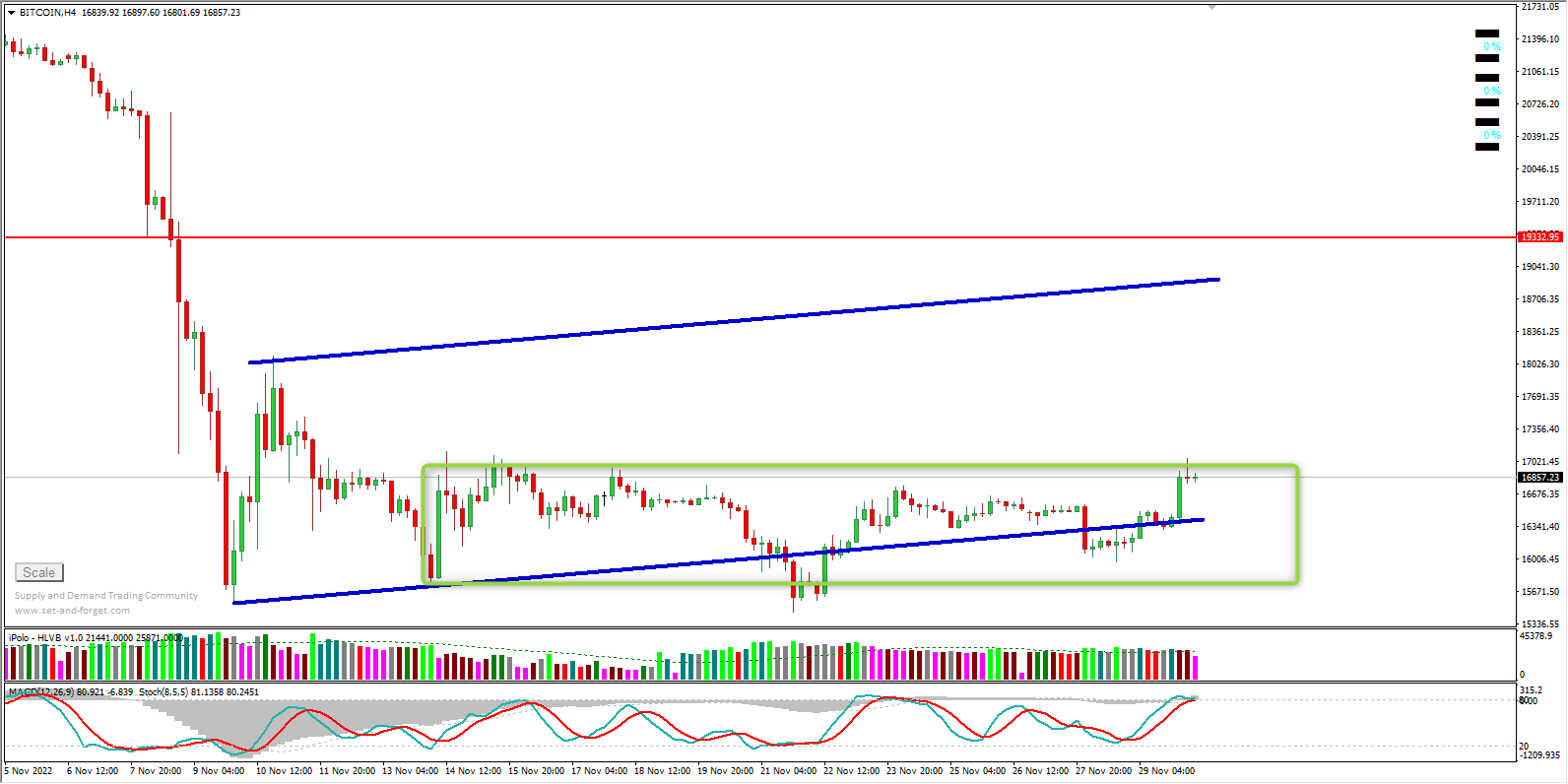Click the 25 Nov 04:00 time label

(x=977, y=771)
